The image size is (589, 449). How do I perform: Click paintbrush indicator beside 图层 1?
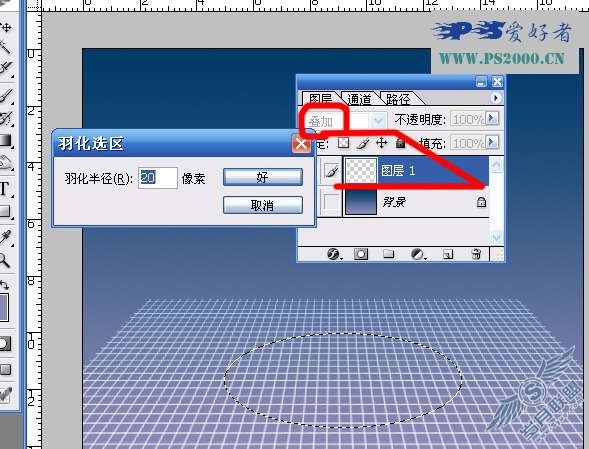tap(331, 171)
